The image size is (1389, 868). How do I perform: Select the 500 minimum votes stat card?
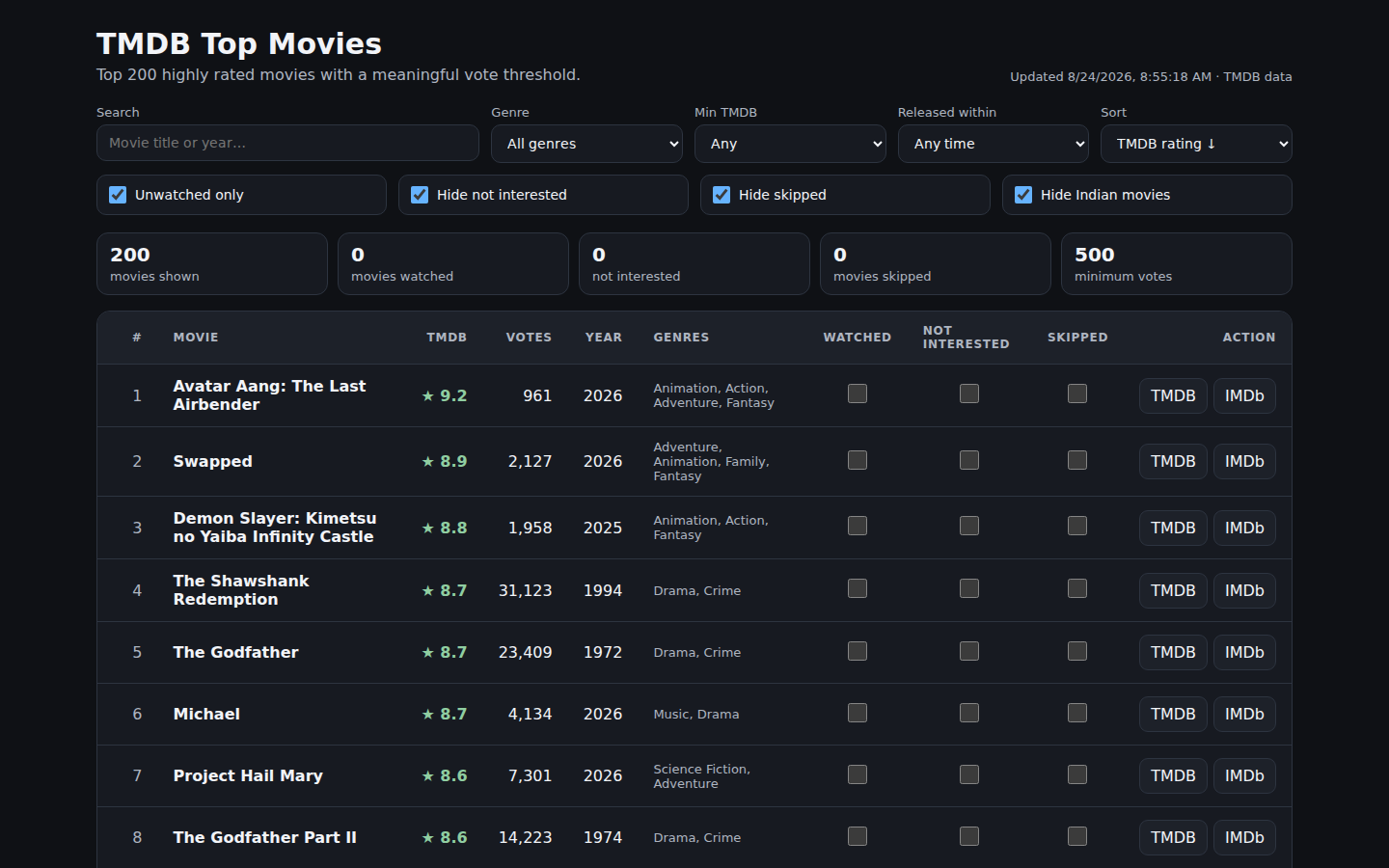[x=1177, y=263]
